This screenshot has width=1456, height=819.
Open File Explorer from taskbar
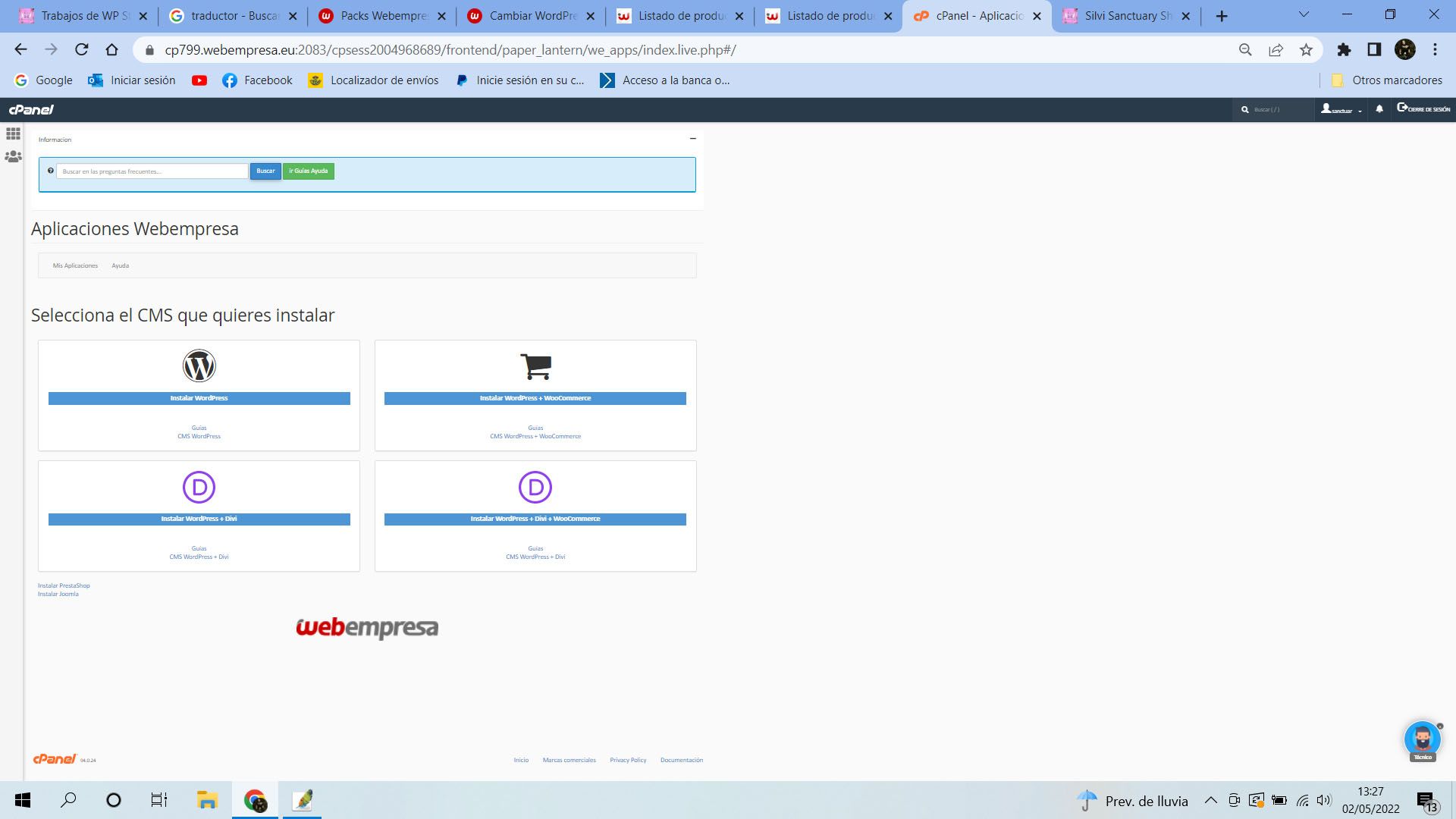[x=207, y=800]
